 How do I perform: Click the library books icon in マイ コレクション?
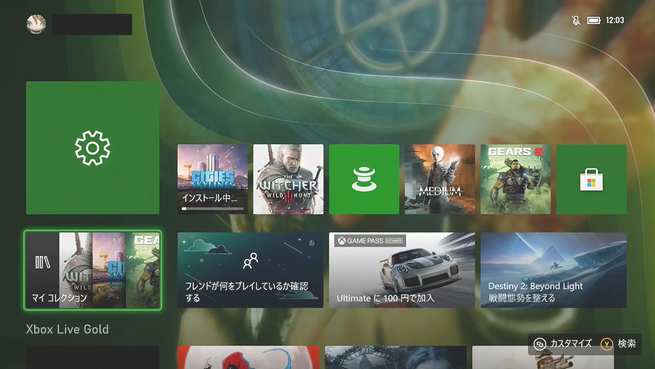(42, 262)
